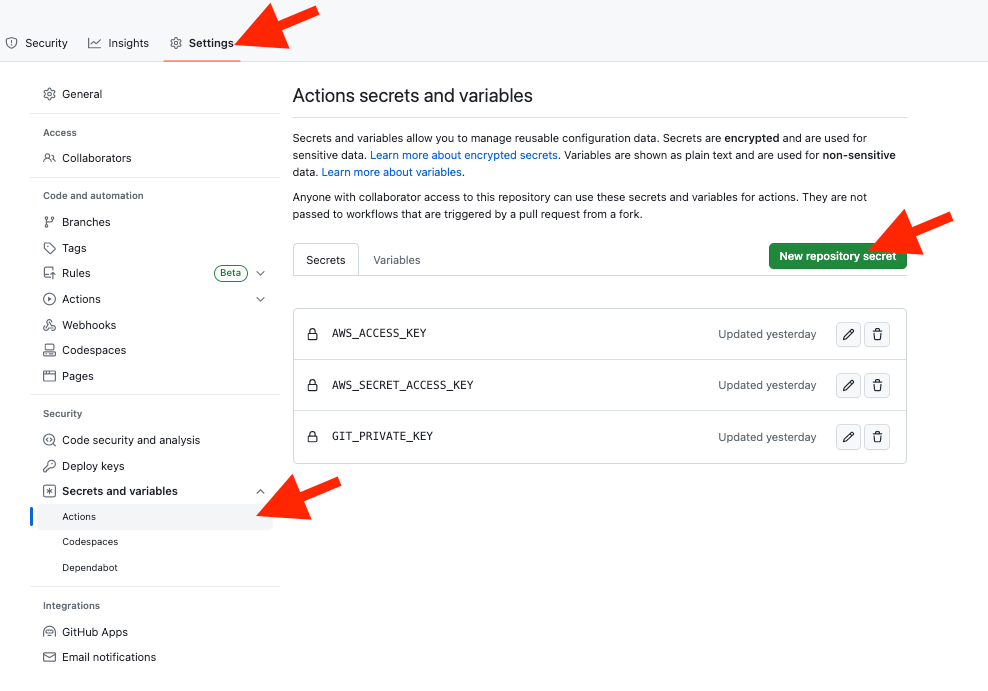Screen dimensions: 988x691
Task: Delete the GIT_PRIVATE_KEY secret via trash icon
Action: click(x=877, y=437)
